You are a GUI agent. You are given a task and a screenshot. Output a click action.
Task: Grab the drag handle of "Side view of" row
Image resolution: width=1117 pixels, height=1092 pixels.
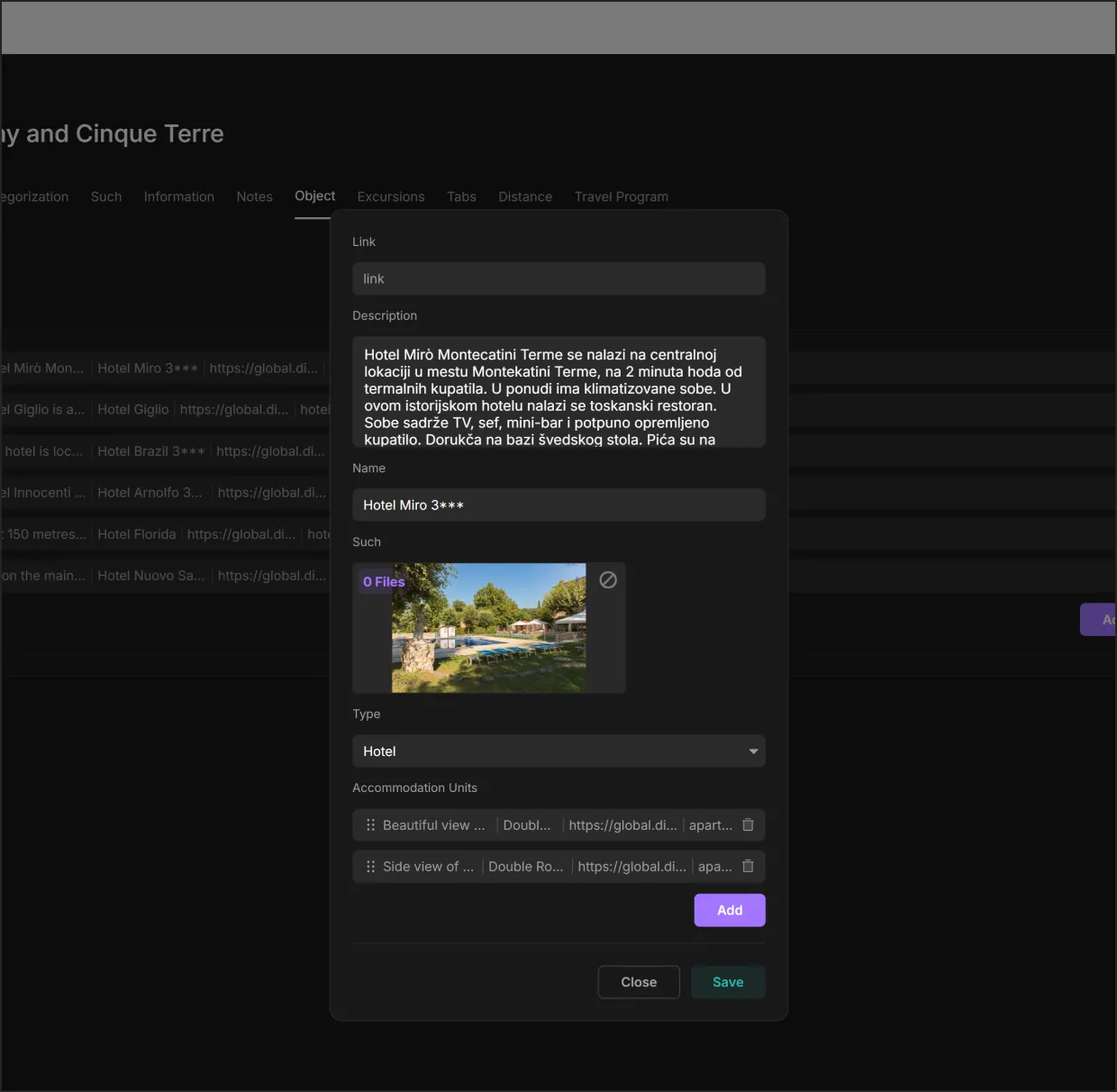tap(370, 866)
